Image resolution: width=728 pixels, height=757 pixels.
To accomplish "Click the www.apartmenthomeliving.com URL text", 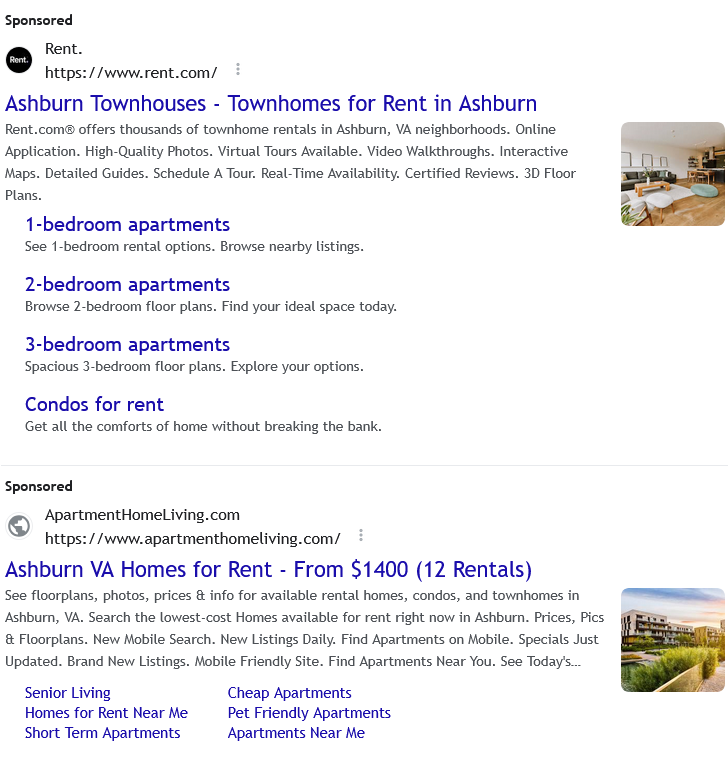I will 193,538.
